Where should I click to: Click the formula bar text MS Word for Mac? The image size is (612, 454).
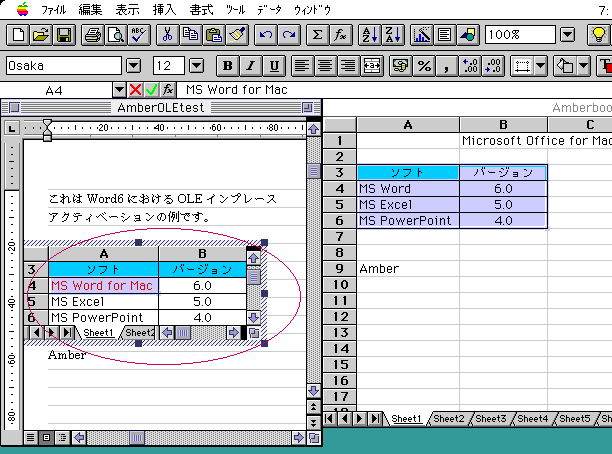pyautogui.click(x=237, y=90)
